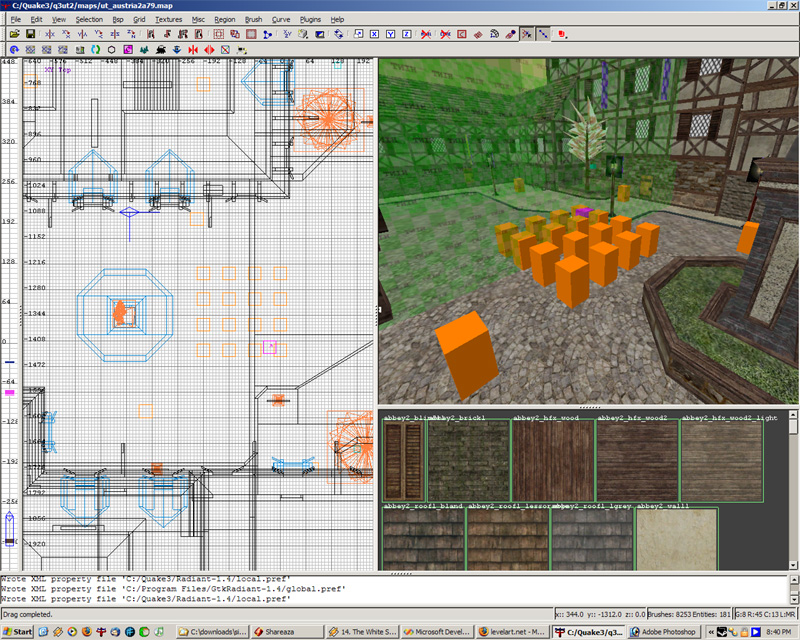Open the Bsp menu
The image size is (800, 640).
tap(118, 19)
